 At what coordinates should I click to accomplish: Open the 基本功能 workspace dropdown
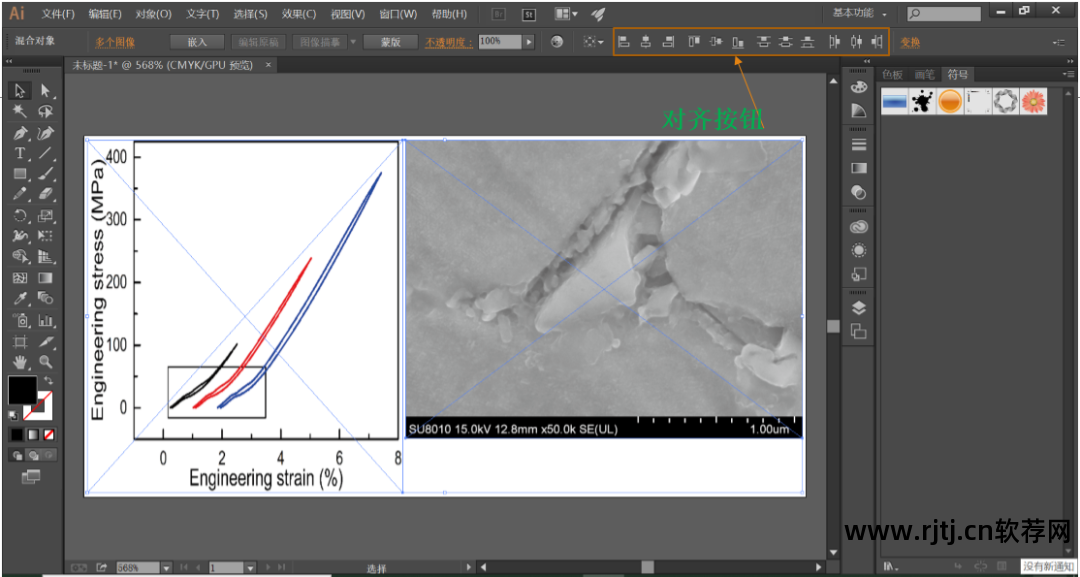[x=860, y=14]
